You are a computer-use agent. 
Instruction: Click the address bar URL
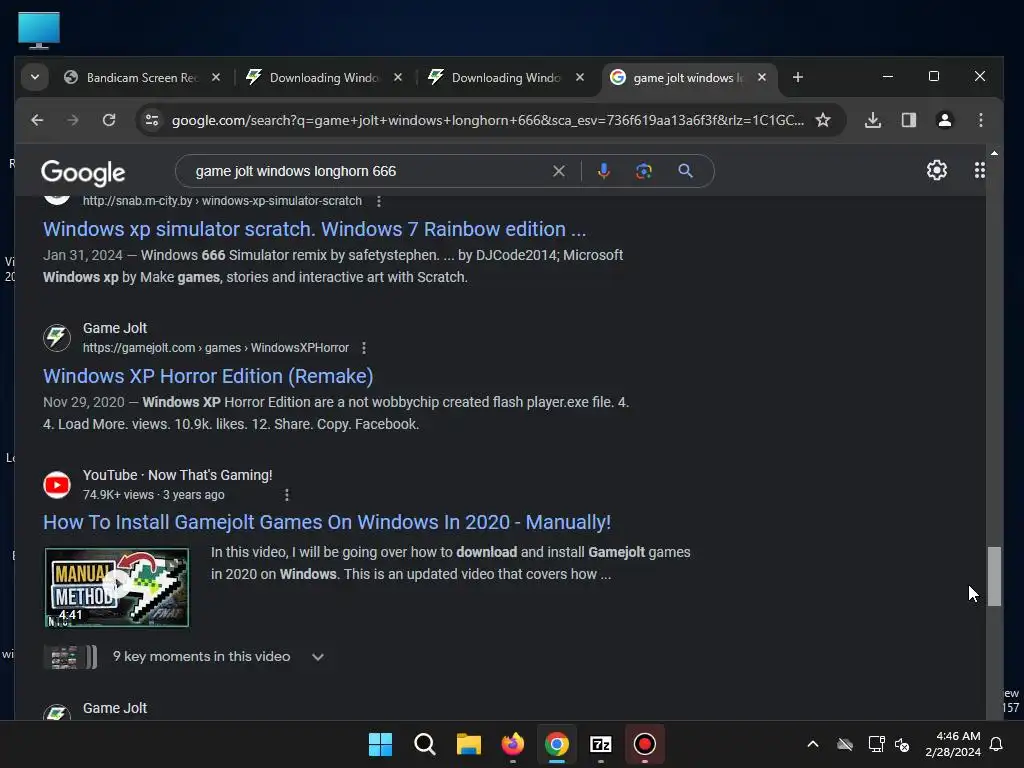click(487, 120)
